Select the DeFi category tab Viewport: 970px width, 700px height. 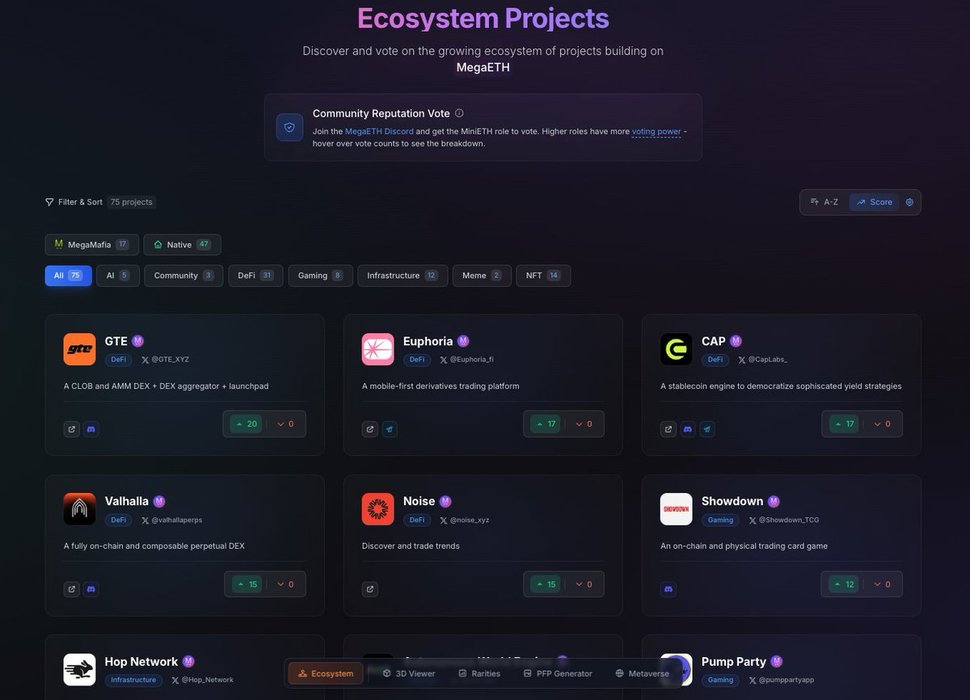click(255, 275)
